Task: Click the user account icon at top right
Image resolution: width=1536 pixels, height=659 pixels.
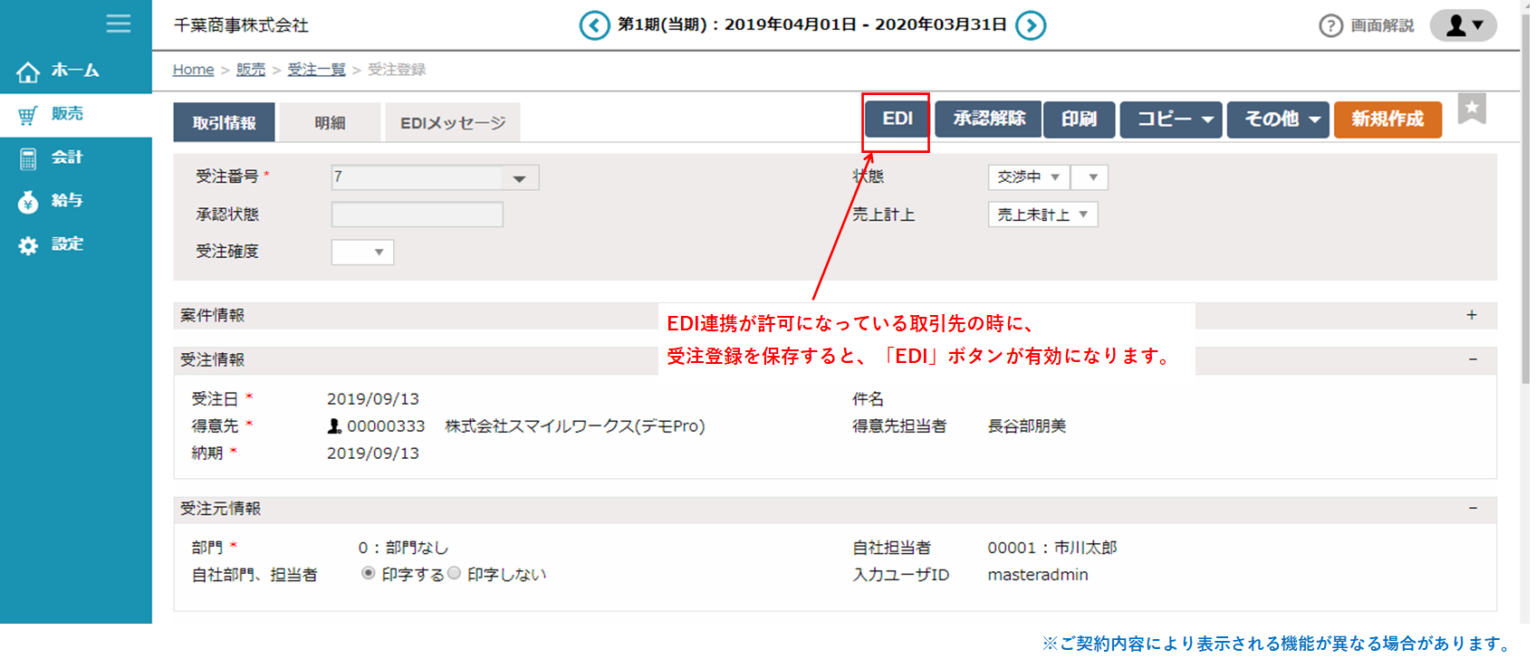Action: click(x=1462, y=24)
